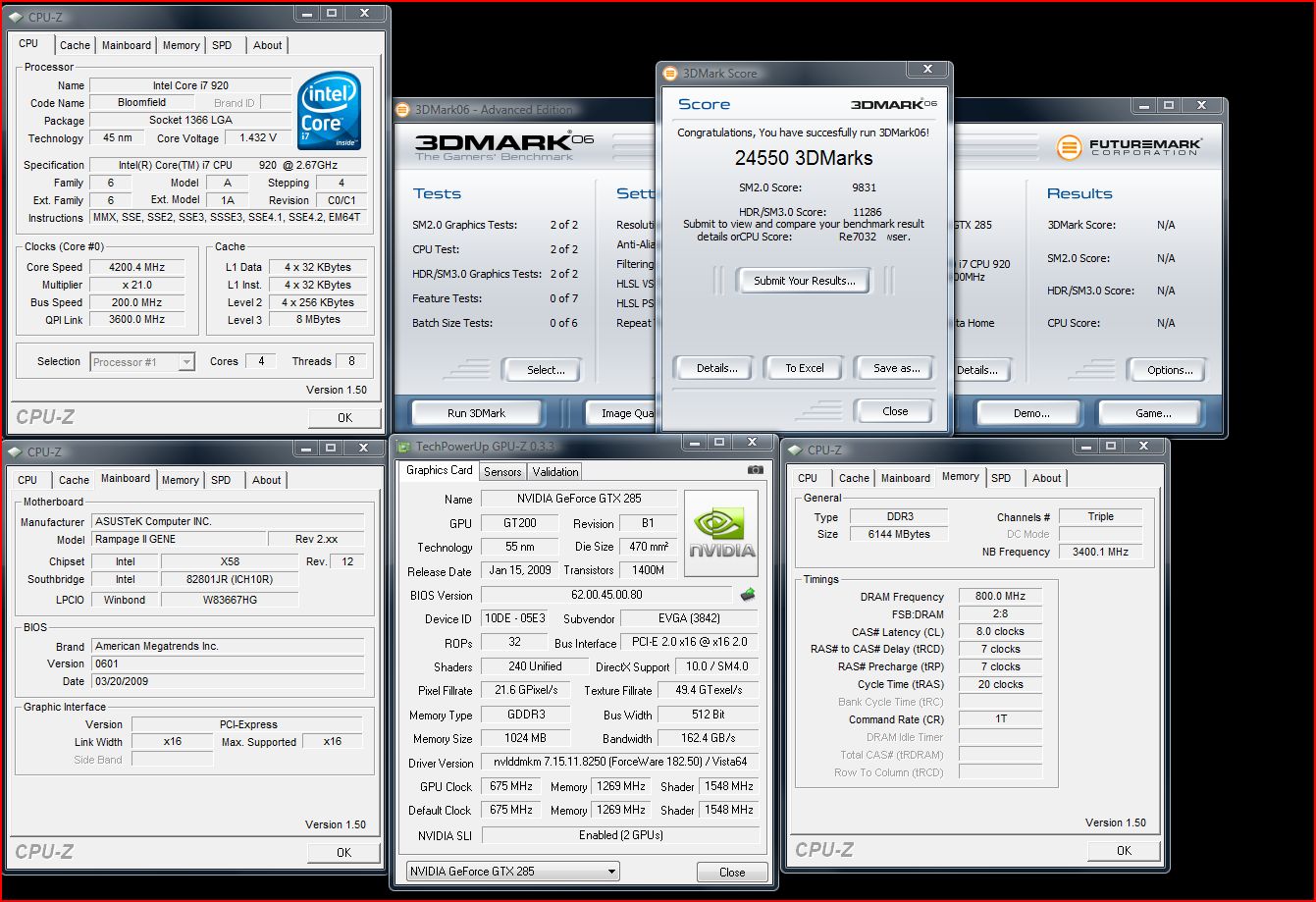Image resolution: width=1316 pixels, height=902 pixels.
Task: Click Demo button in 3DMark06
Action: [1031, 413]
